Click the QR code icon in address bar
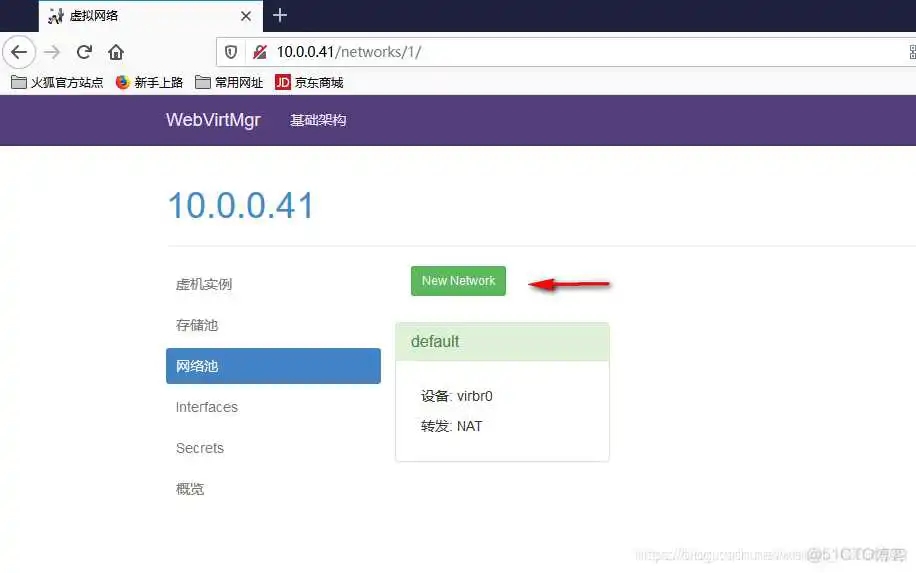 912,52
